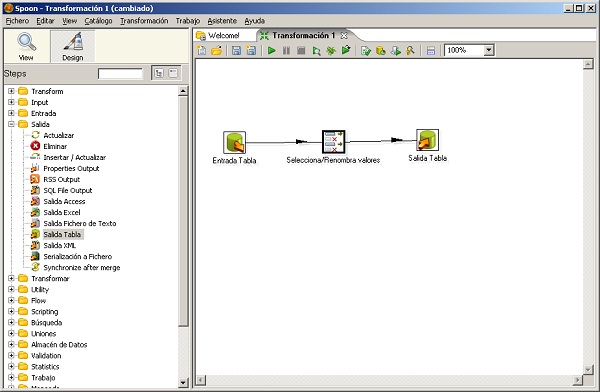Image resolution: width=600 pixels, height=392 pixels.
Task: Expand the Utility folder
Action: [11, 289]
